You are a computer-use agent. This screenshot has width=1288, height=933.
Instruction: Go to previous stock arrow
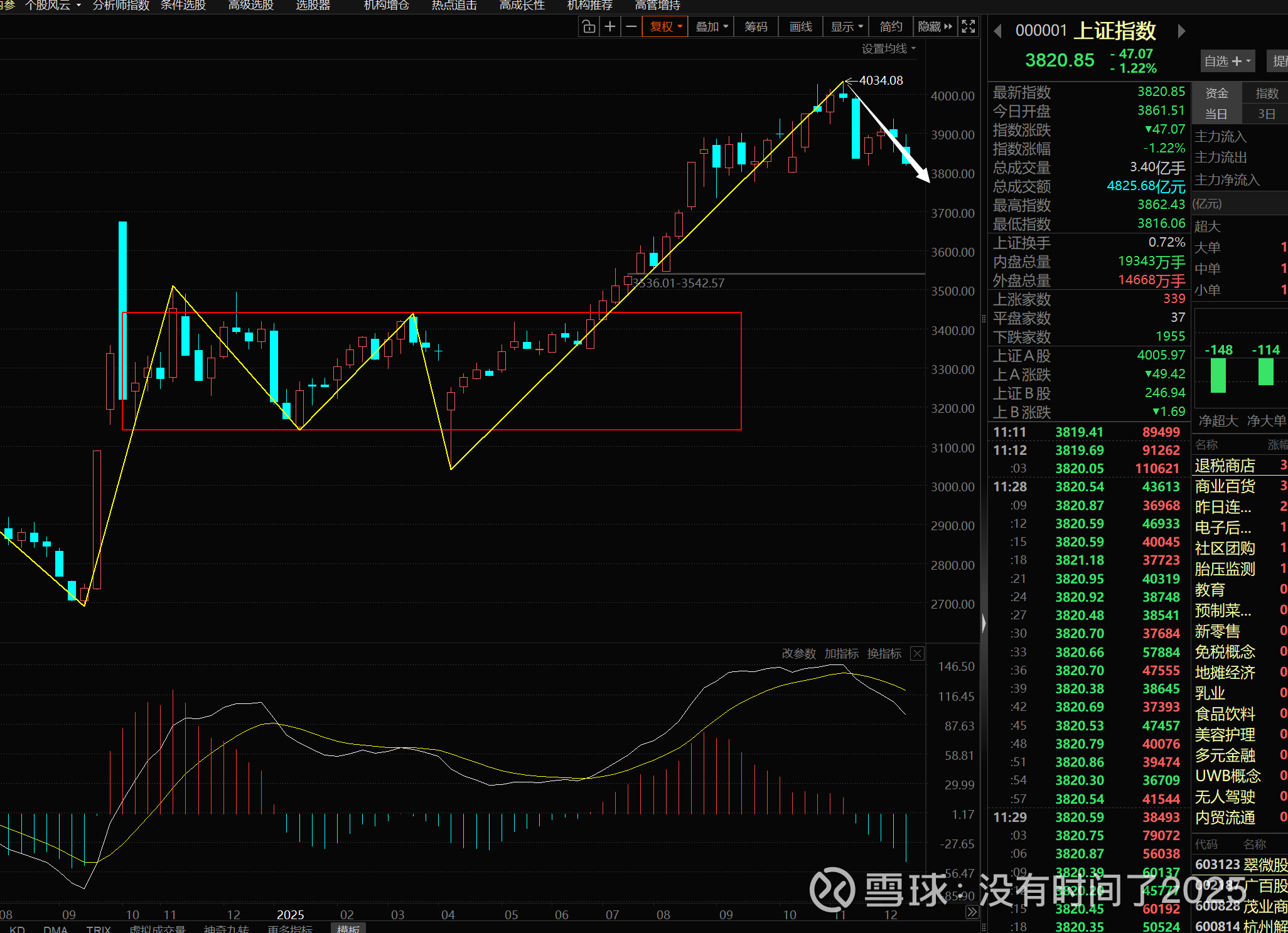pyautogui.click(x=997, y=31)
